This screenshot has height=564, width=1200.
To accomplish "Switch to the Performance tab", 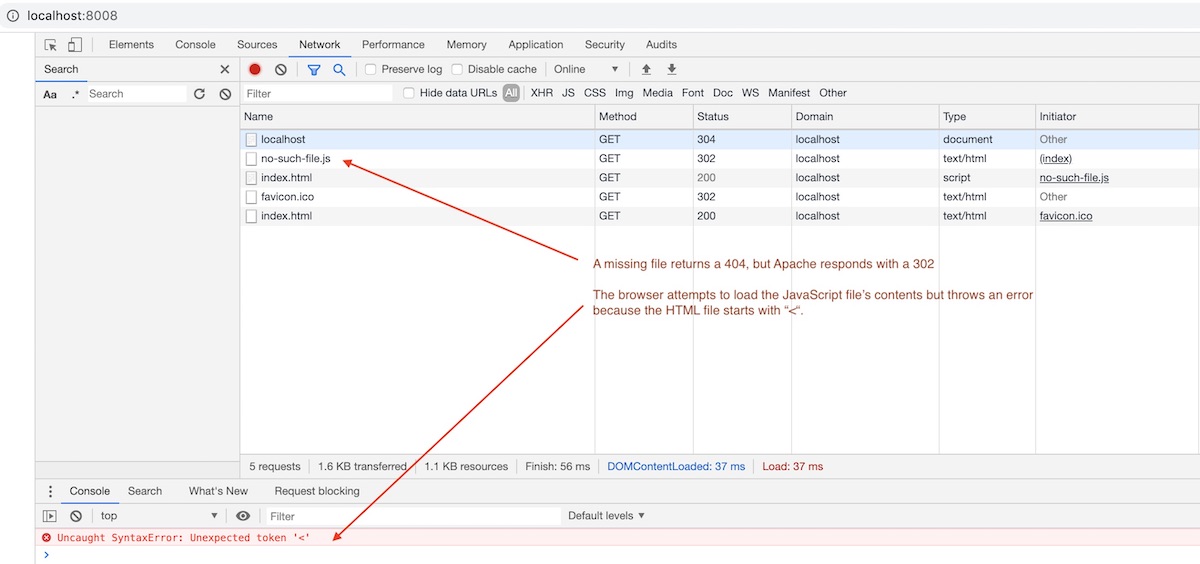I will (393, 45).
